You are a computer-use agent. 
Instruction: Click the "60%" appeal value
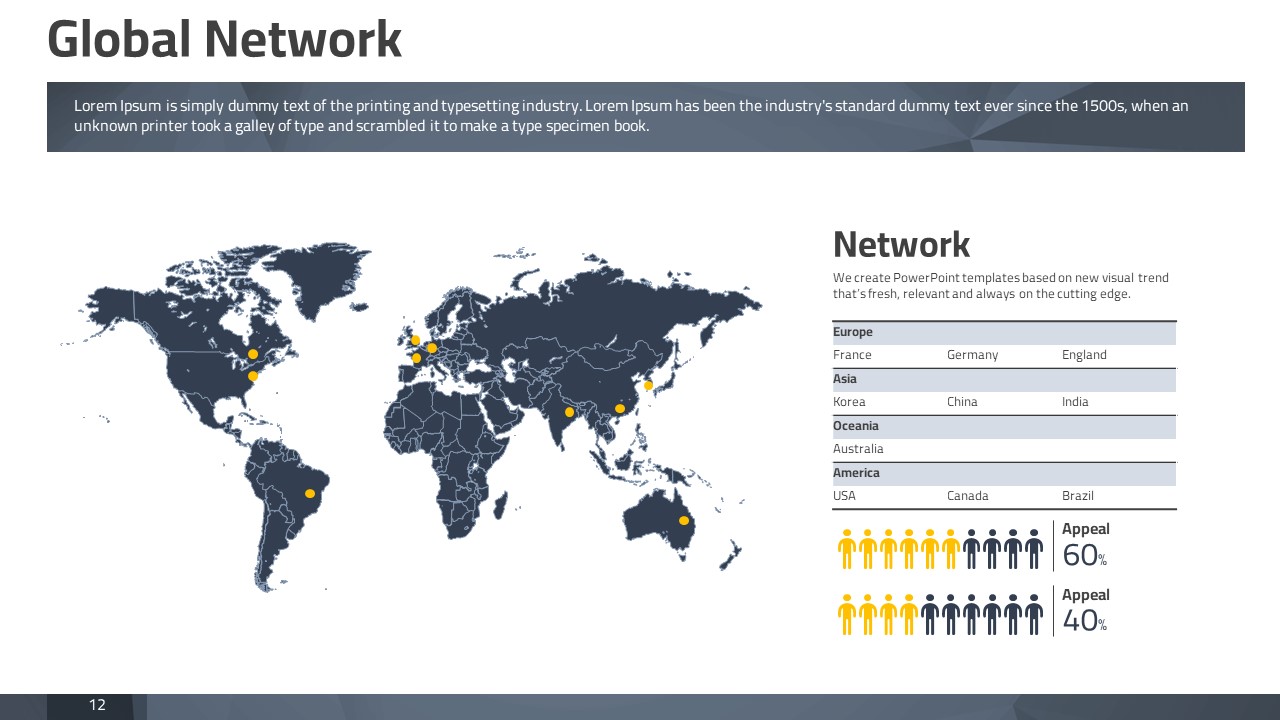(x=1085, y=555)
